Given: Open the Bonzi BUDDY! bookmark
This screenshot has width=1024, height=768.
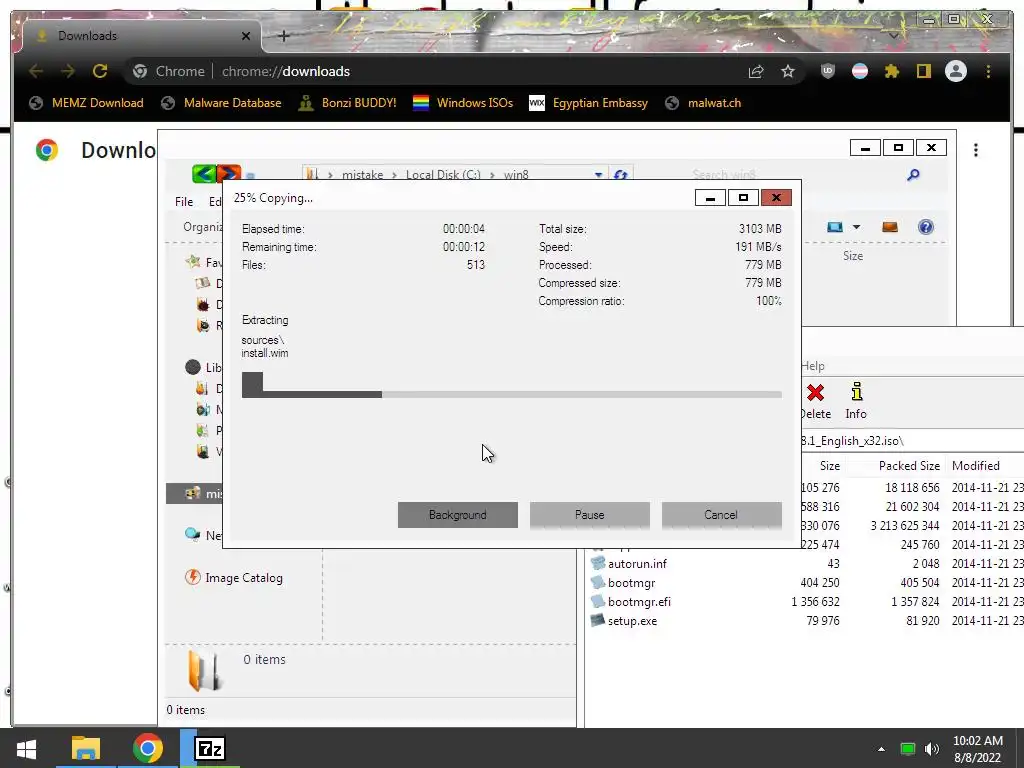Looking at the screenshot, I should (x=347, y=103).
